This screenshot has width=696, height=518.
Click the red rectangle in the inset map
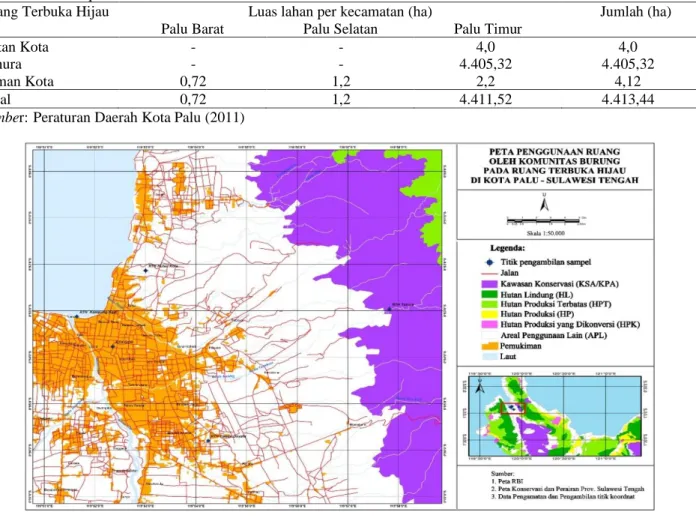513,407
